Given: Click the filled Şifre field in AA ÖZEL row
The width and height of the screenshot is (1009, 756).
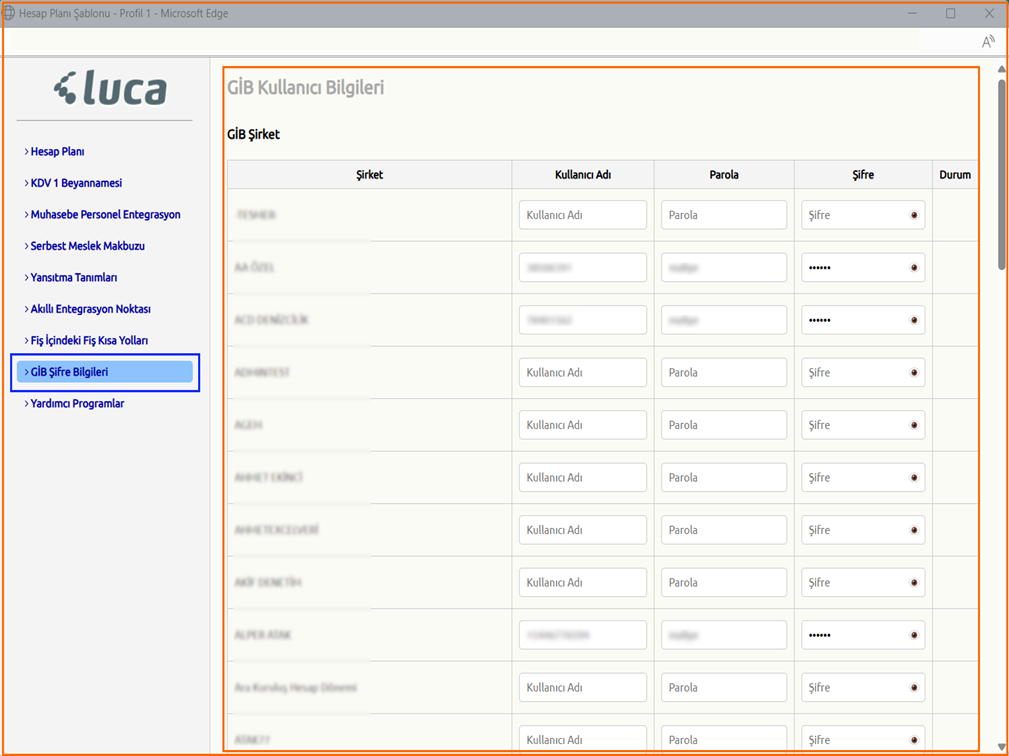Looking at the screenshot, I should coord(863,268).
